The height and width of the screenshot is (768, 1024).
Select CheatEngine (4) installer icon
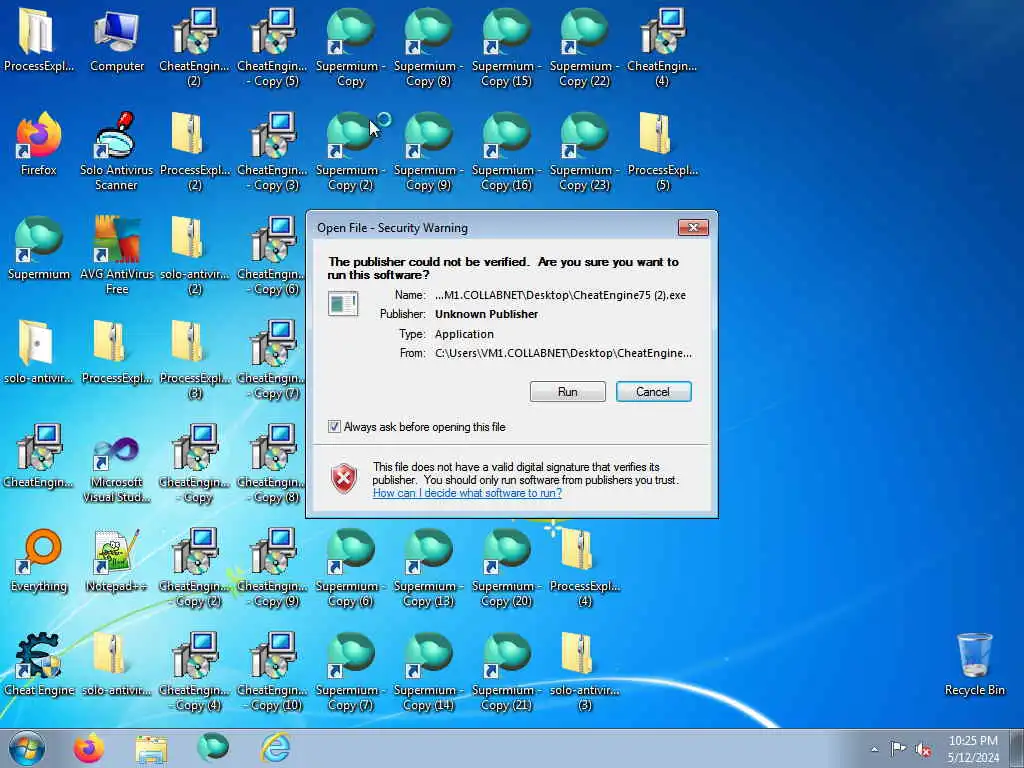662,47
